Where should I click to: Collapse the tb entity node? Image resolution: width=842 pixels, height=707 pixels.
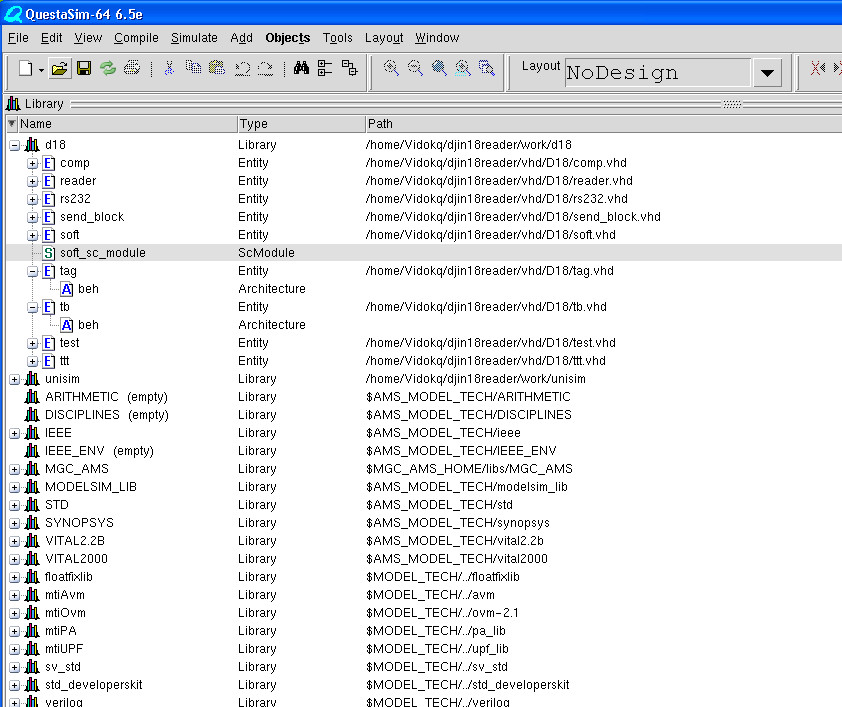point(33,308)
